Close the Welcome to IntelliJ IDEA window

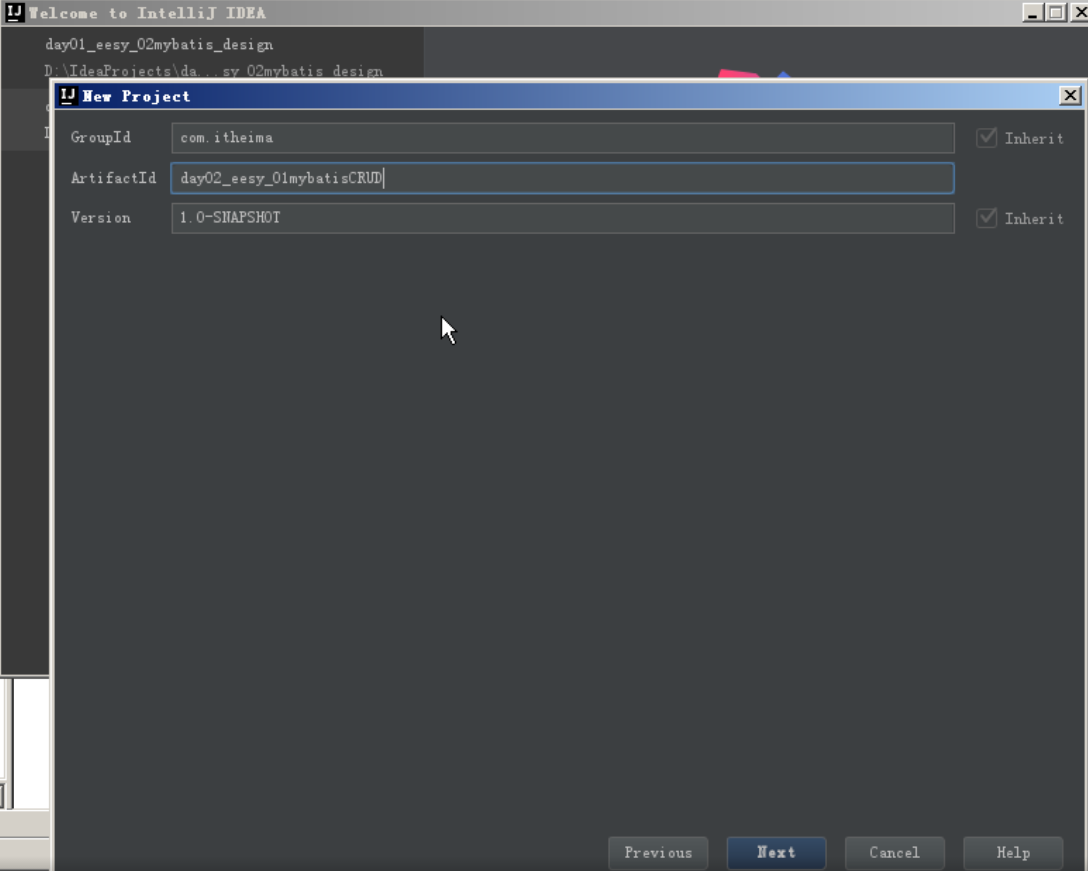pyautogui.click(x=1079, y=12)
